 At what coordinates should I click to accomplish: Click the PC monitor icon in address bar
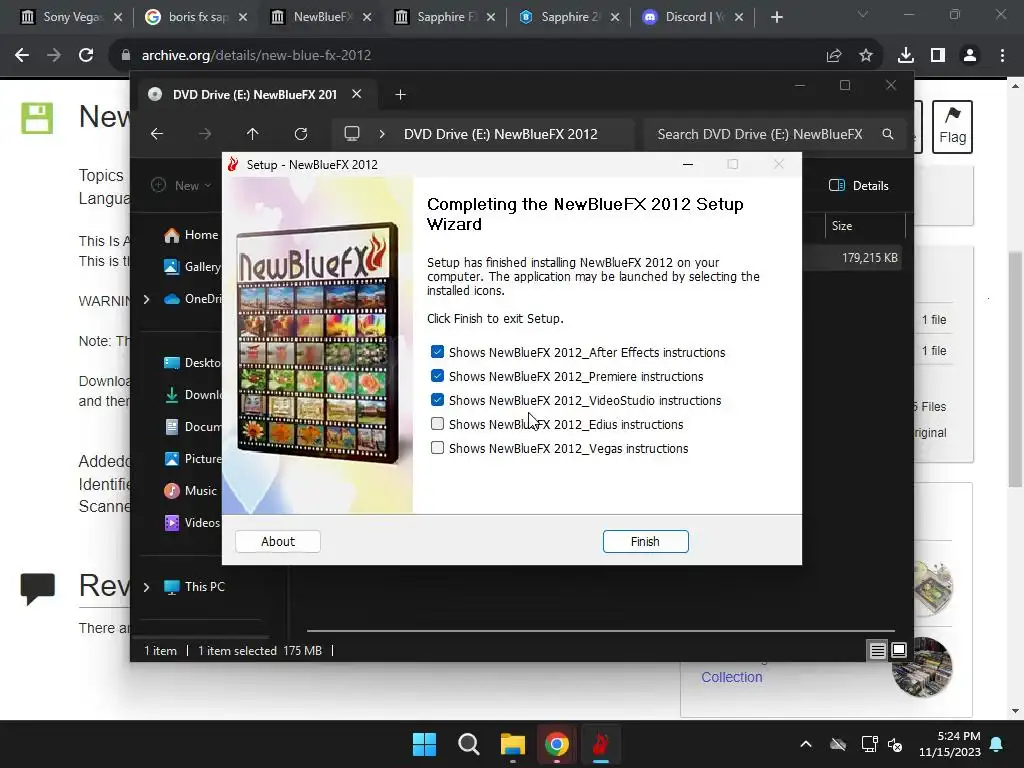tap(352, 134)
